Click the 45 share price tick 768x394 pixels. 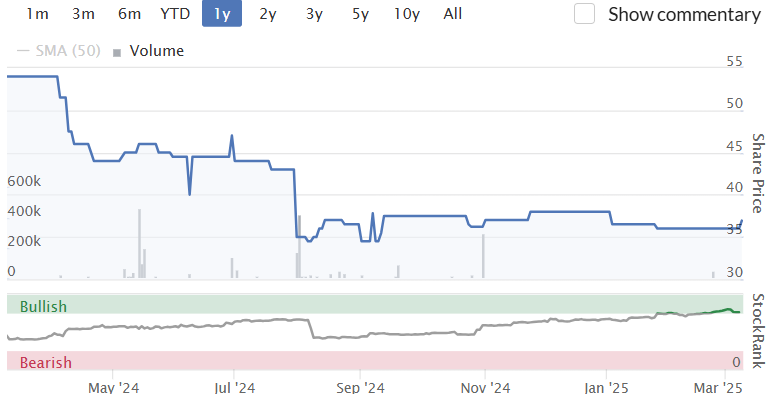734,146
